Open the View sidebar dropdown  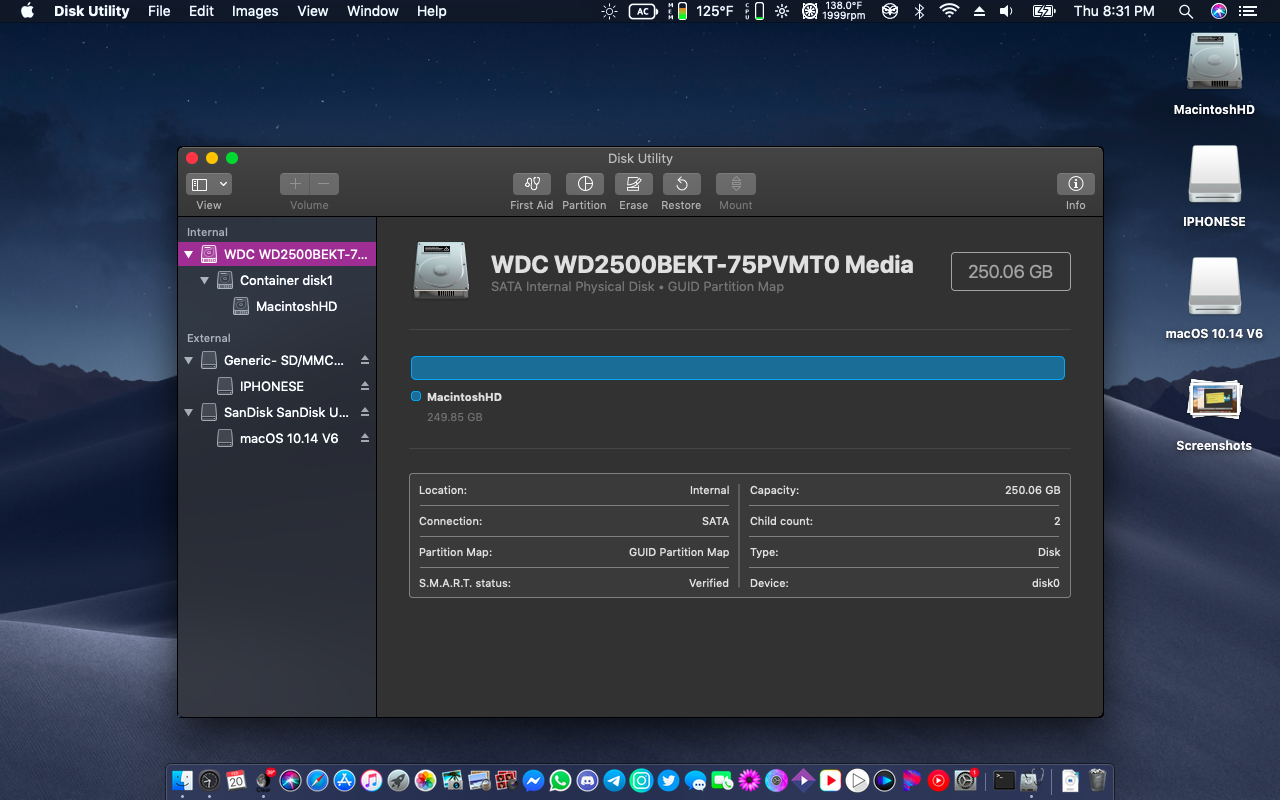(209, 184)
